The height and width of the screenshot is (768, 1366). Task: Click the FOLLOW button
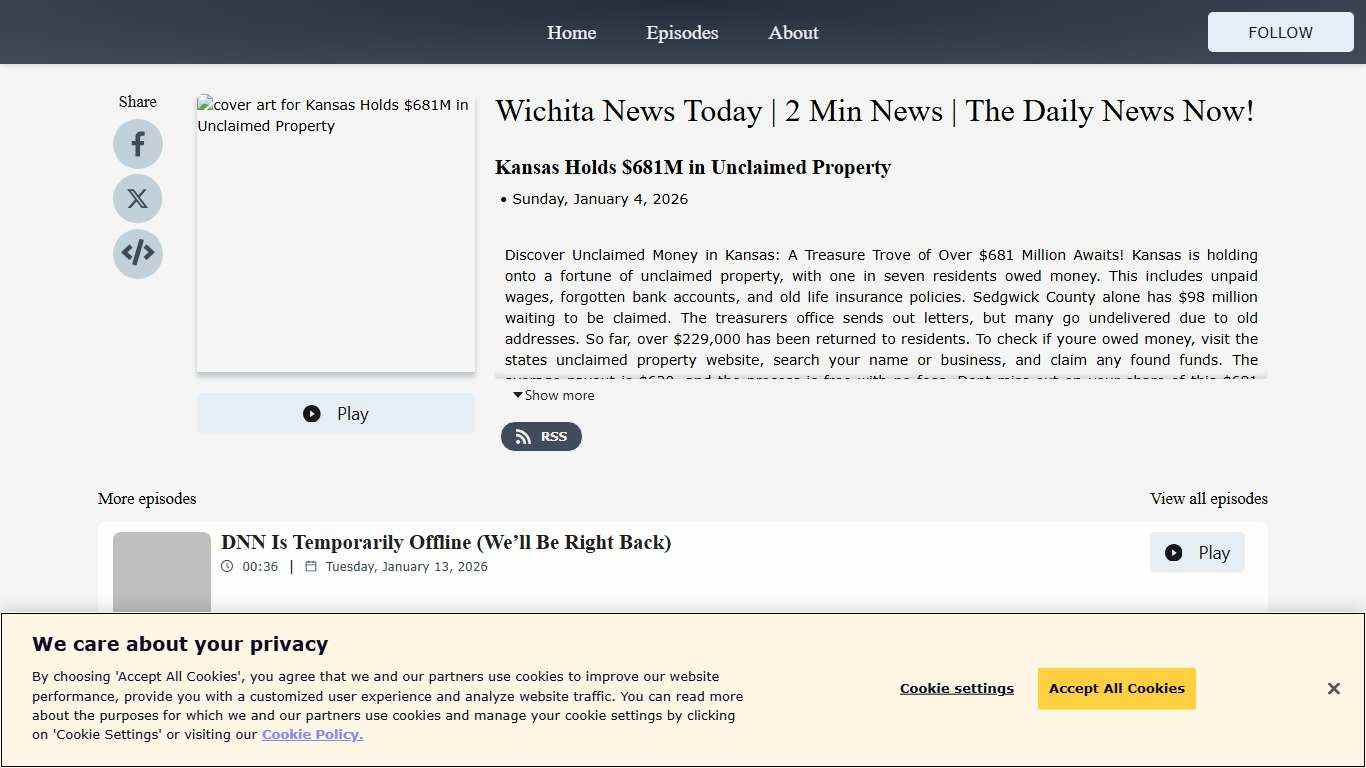coord(1280,32)
